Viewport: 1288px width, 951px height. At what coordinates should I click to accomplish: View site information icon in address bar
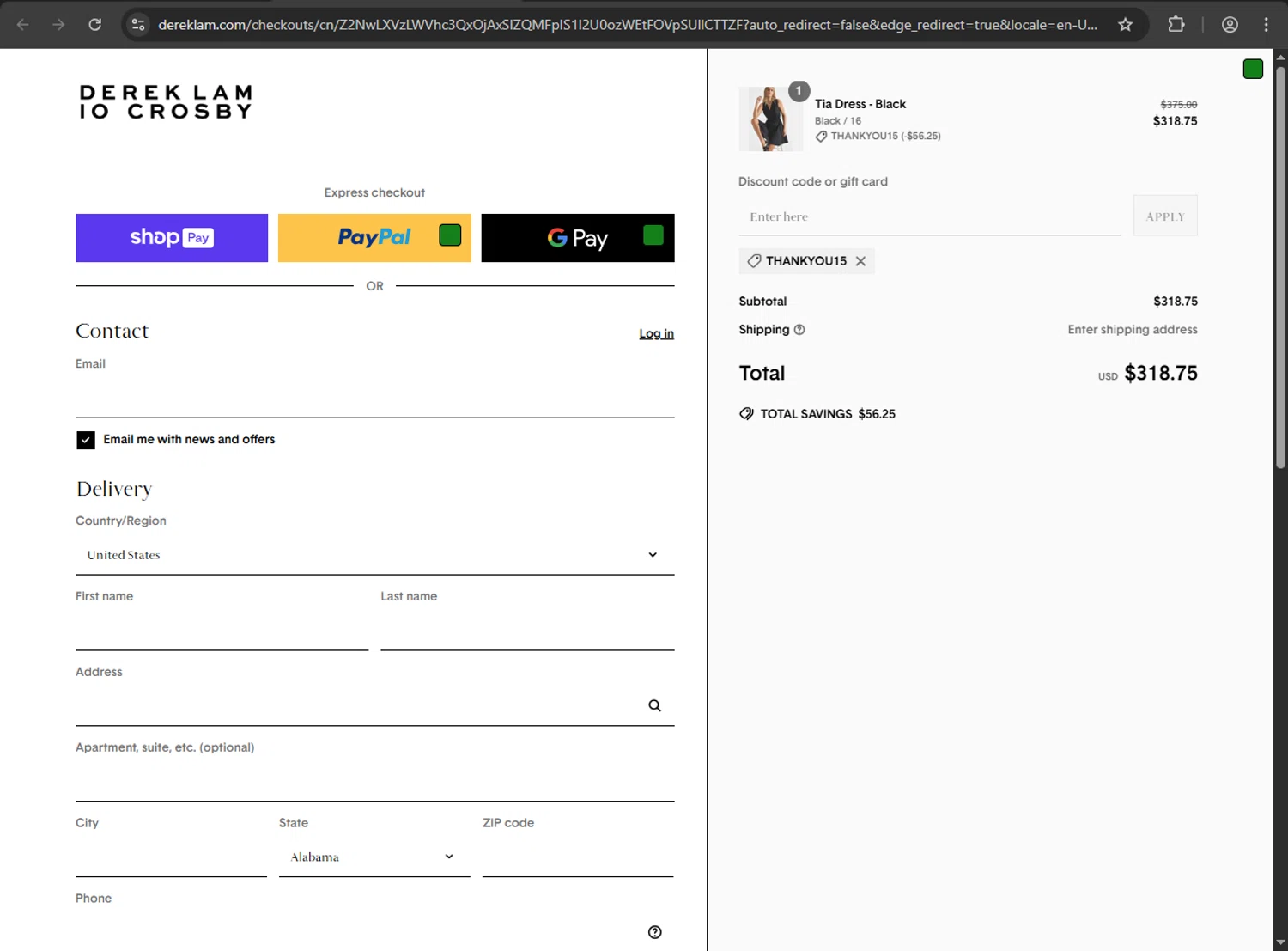[x=138, y=24]
